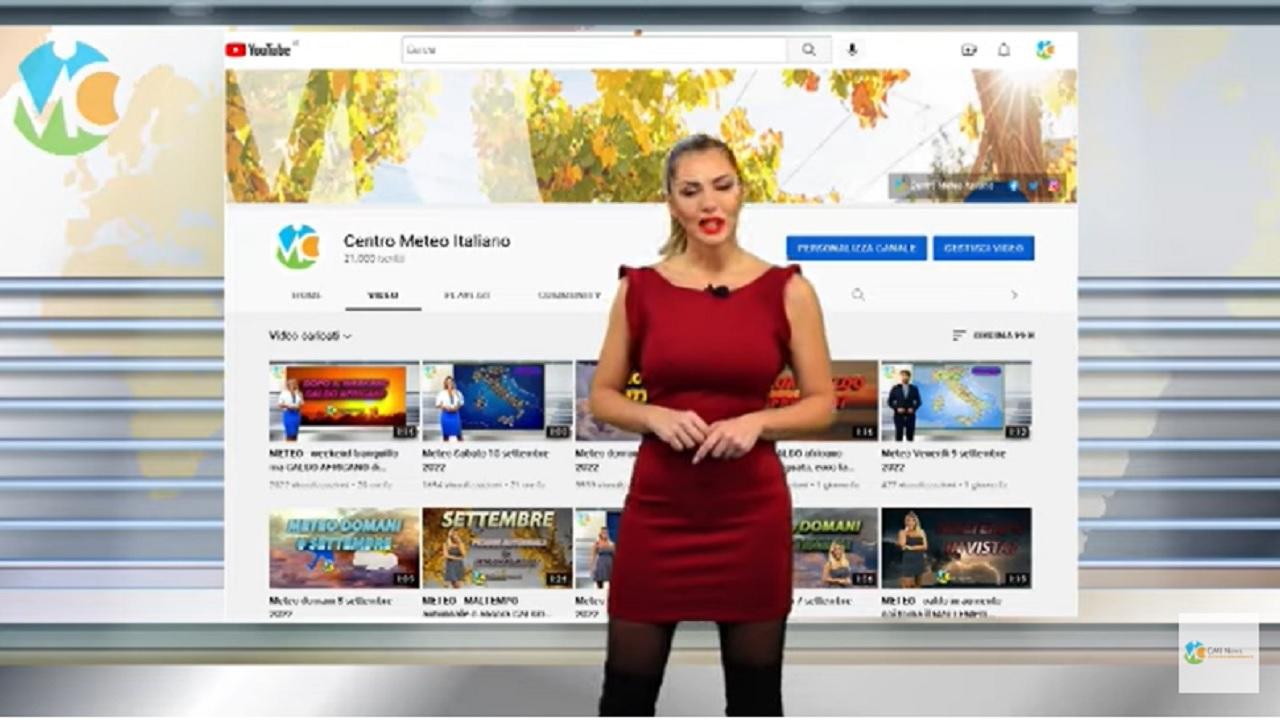Image resolution: width=1280 pixels, height=720 pixels.
Task: Open the 'IN VISTA' storm-cloud video thumbnail
Action: [956, 548]
